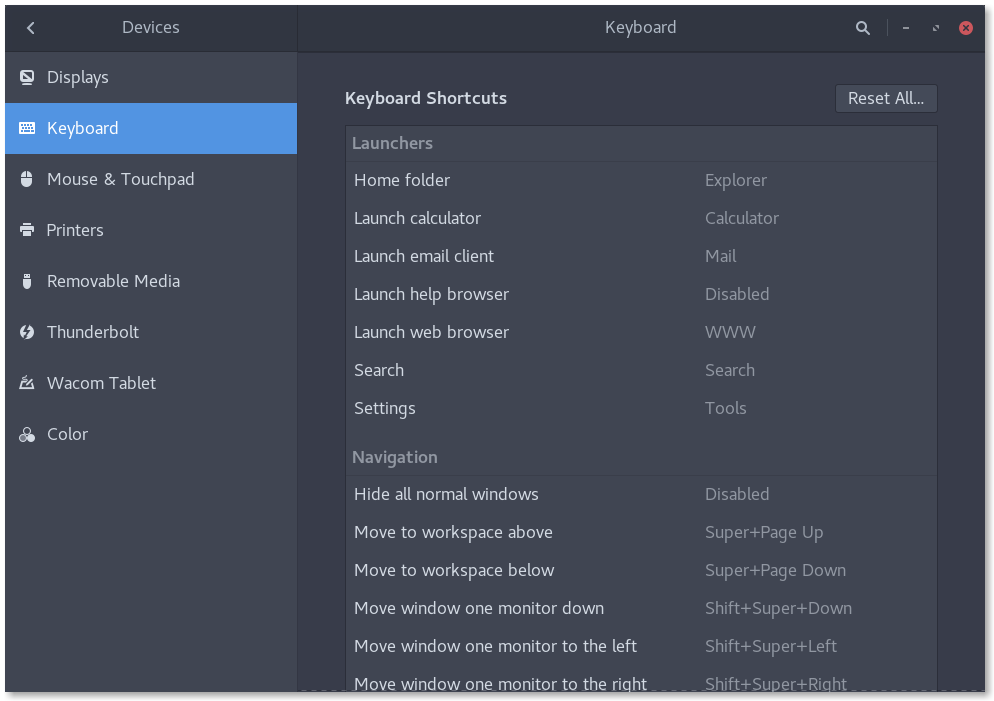Open Thunderbolt settings
This screenshot has height=701, width=994.
[x=151, y=332]
